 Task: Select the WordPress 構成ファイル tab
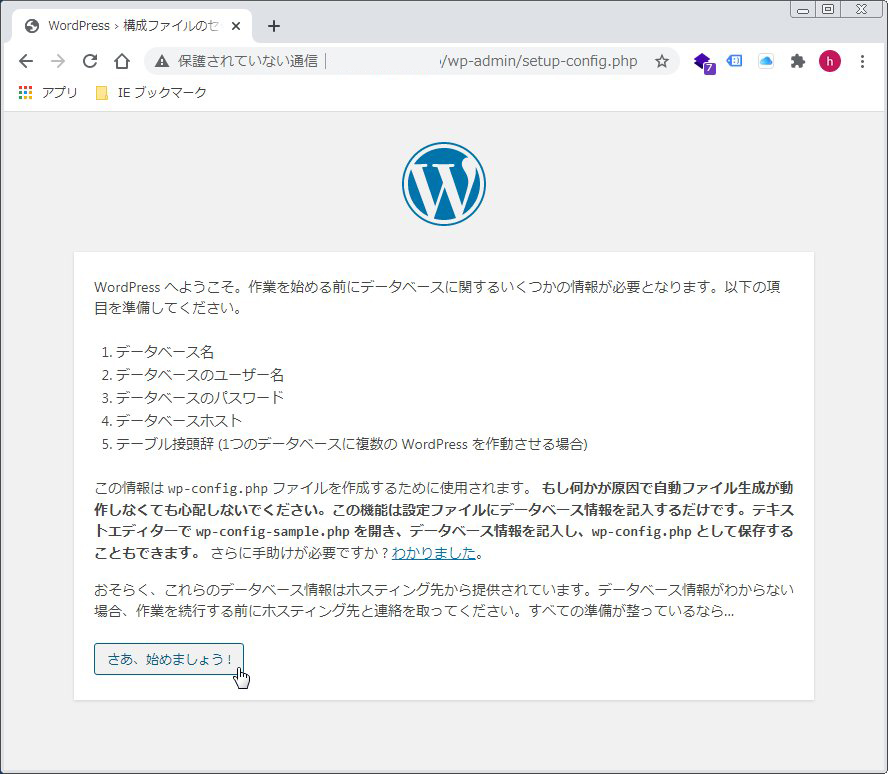coord(134,26)
